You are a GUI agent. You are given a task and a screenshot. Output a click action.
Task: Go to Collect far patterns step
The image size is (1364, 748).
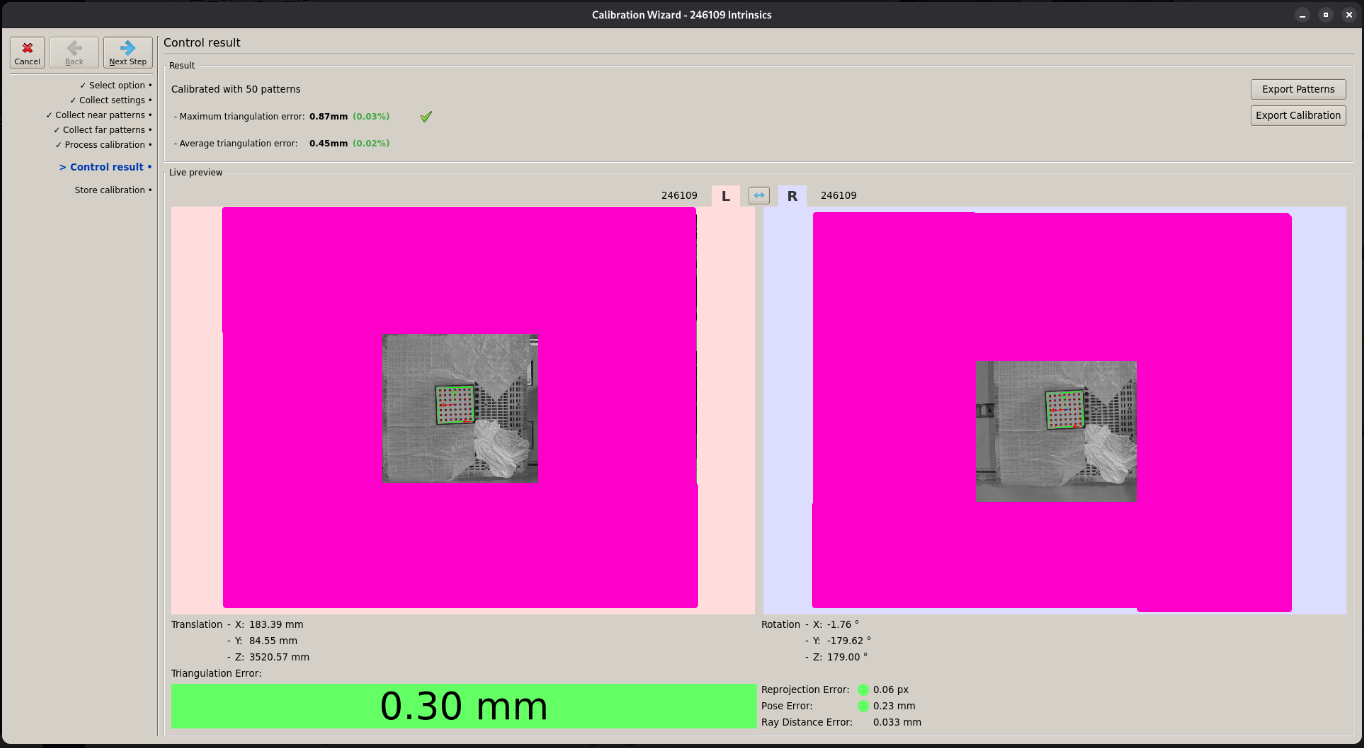click(103, 130)
